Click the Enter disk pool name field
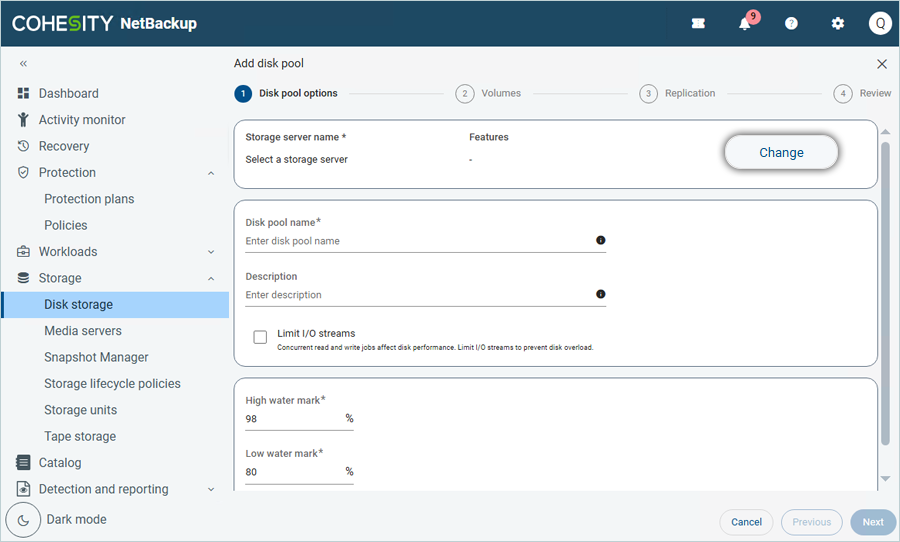The image size is (900, 542). click(418, 241)
